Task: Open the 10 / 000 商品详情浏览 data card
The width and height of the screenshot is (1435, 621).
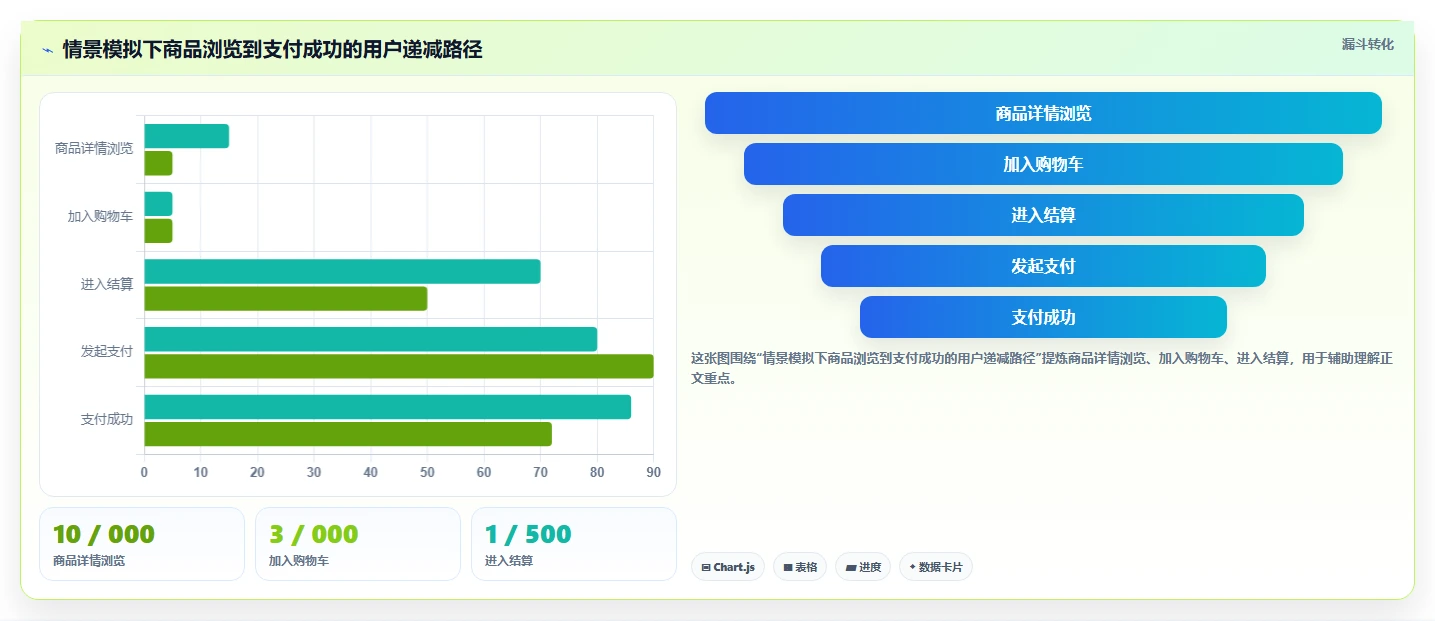Action: (x=142, y=544)
